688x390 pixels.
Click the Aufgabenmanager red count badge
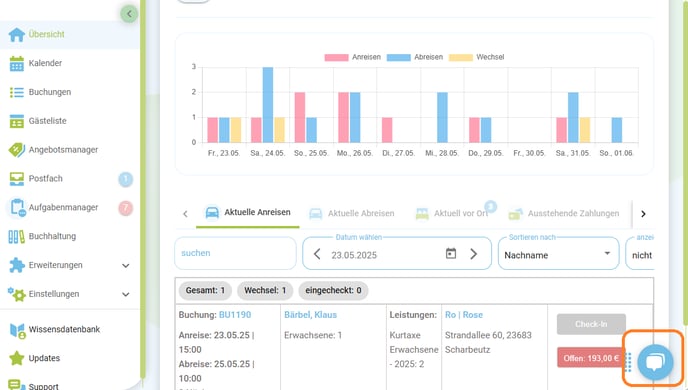[125, 208]
